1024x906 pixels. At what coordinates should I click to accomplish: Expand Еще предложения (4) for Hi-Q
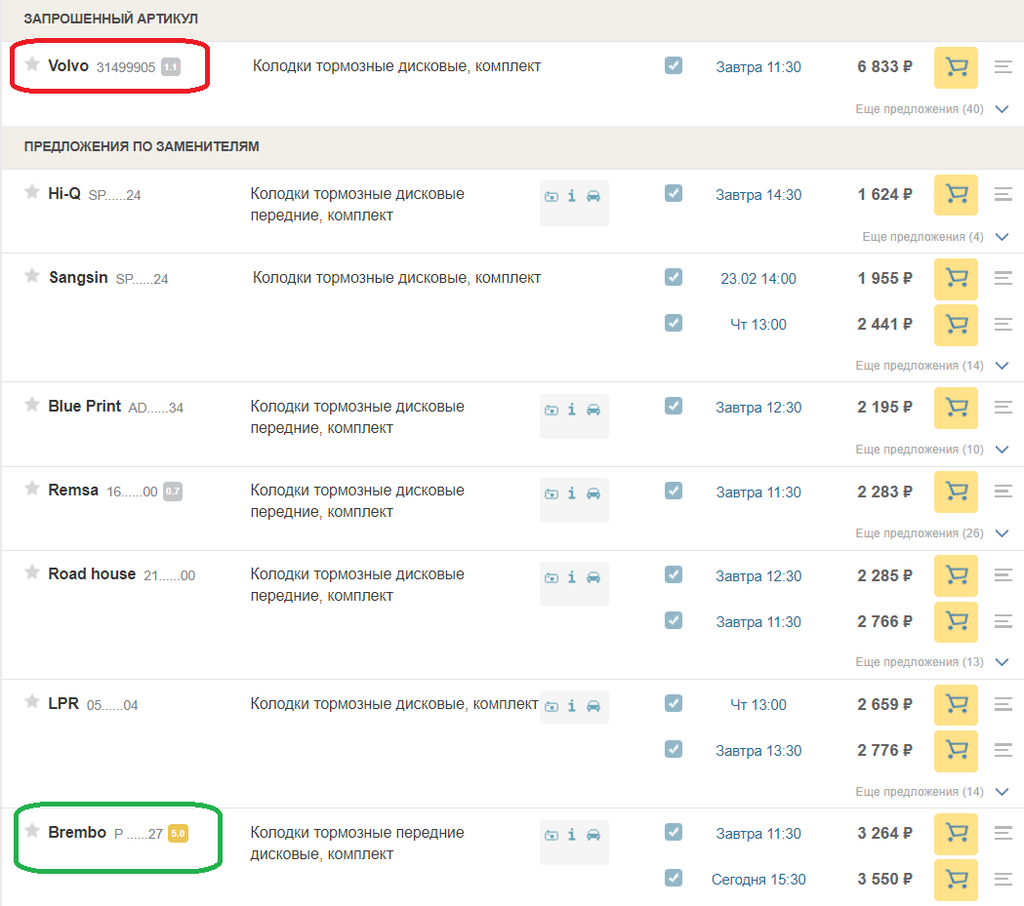point(935,237)
